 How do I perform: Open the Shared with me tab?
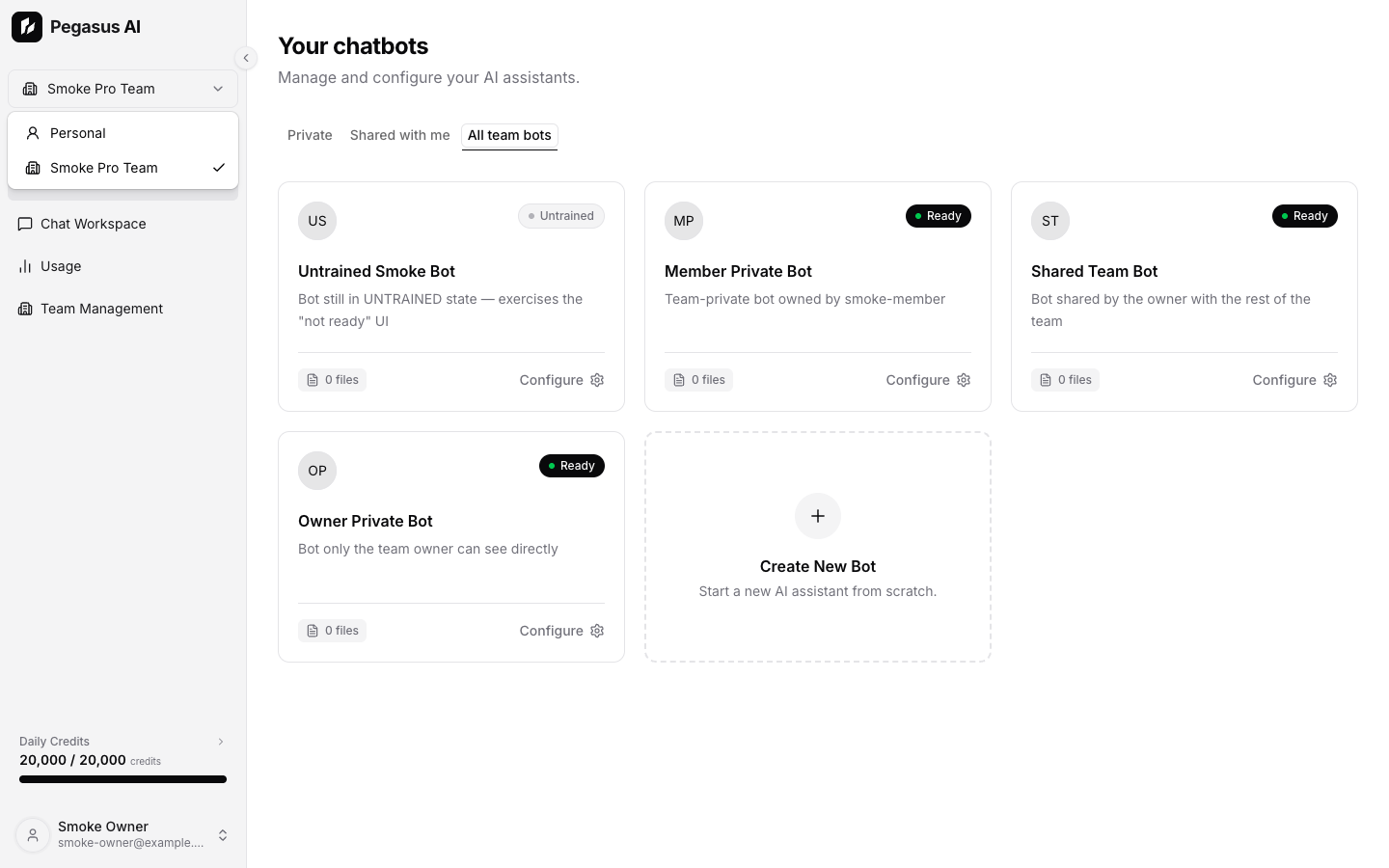(400, 135)
